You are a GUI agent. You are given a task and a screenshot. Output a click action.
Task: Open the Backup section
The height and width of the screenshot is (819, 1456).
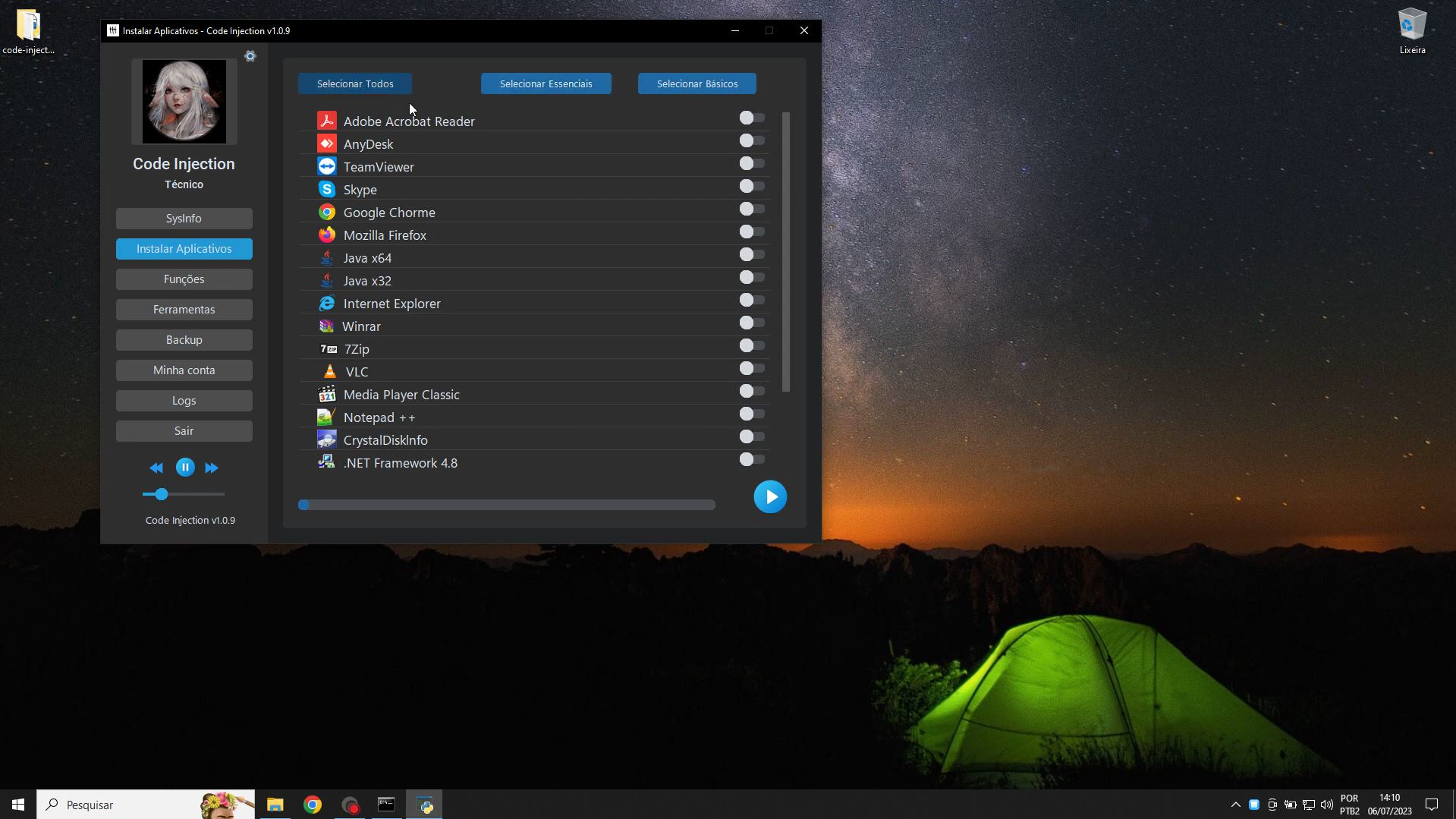184,340
